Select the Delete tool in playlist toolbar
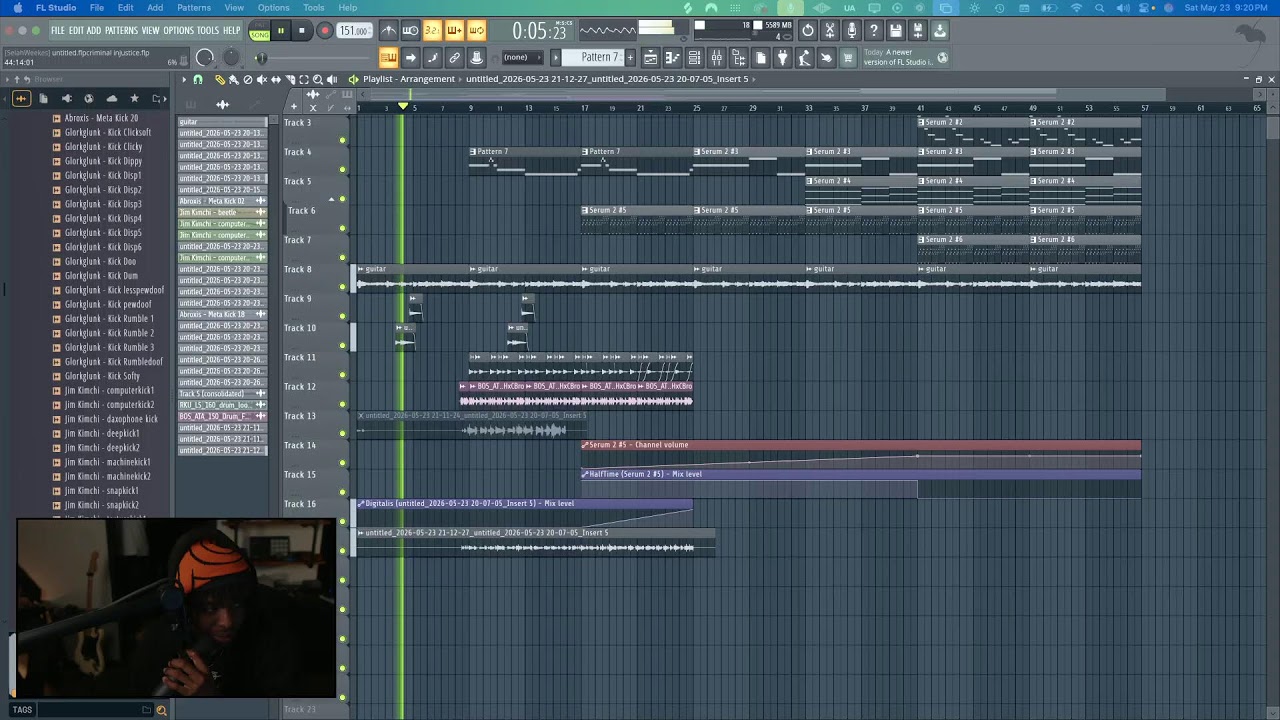This screenshot has height=720, width=1280. tap(248, 79)
